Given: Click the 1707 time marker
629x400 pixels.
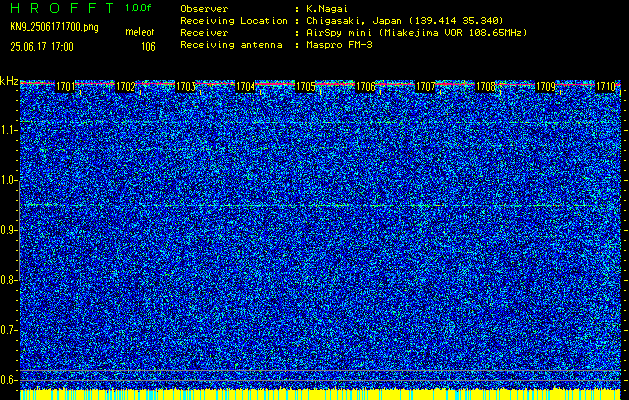Looking at the screenshot, I should pyautogui.click(x=426, y=86).
